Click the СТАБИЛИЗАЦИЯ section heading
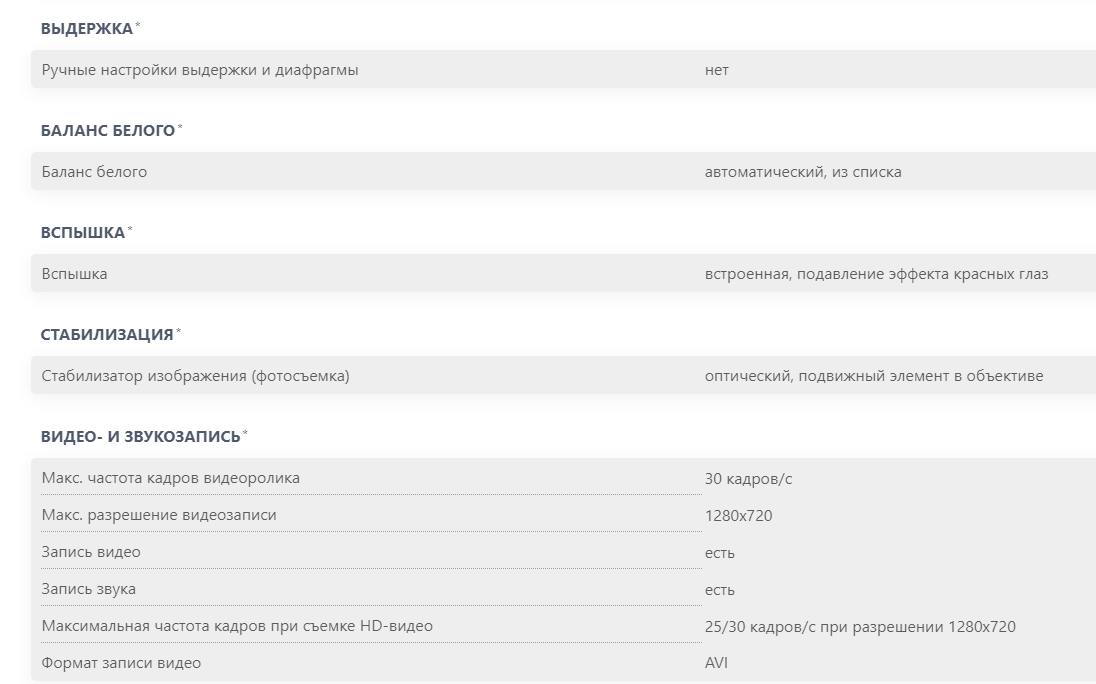Screen dimensions: 1096x684 pyautogui.click(x=107, y=335)
